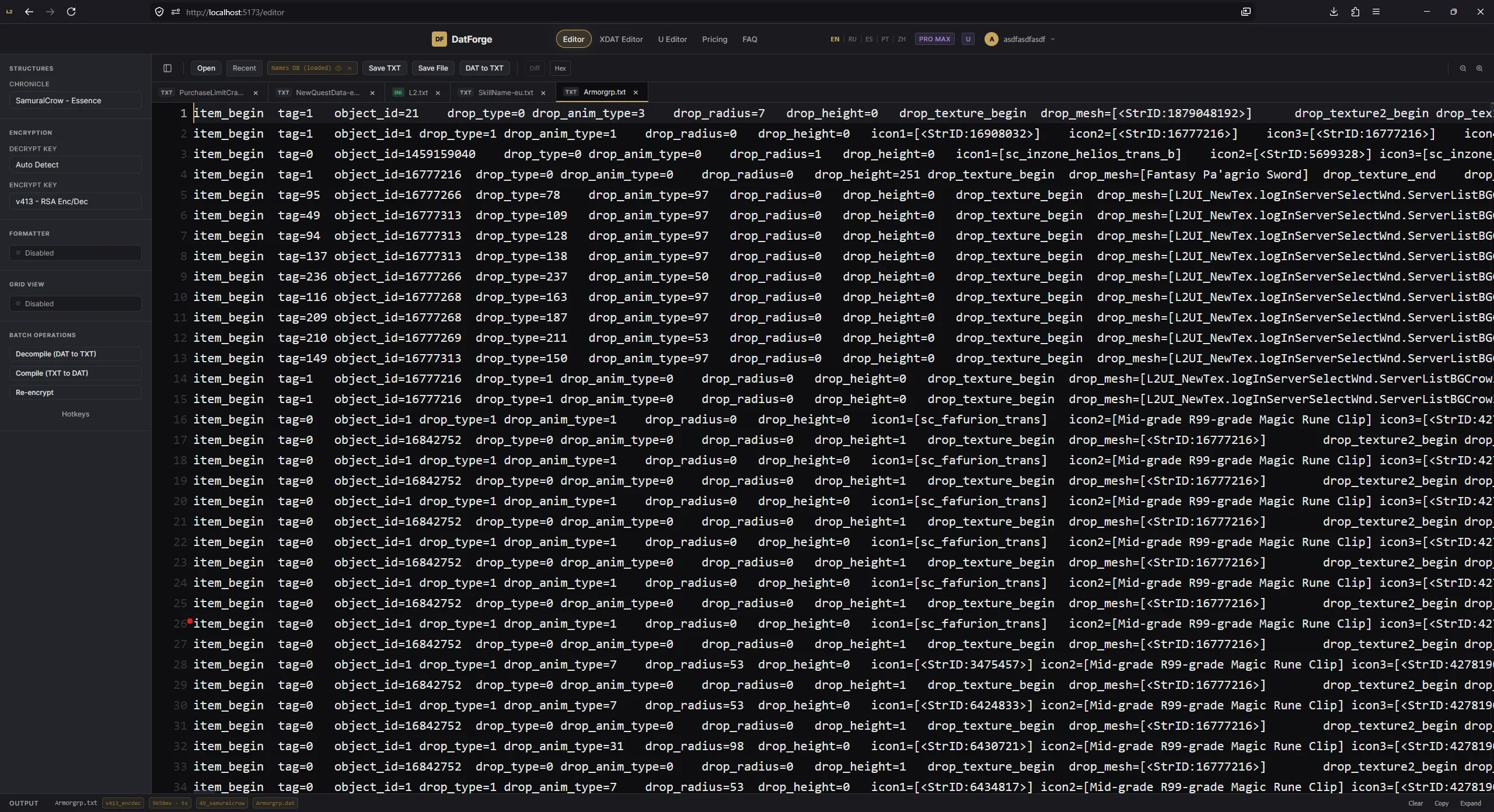The image size is (1494, 812).
Task: Toggle the Formatter Disabled switch
Action: pos(75,253)
